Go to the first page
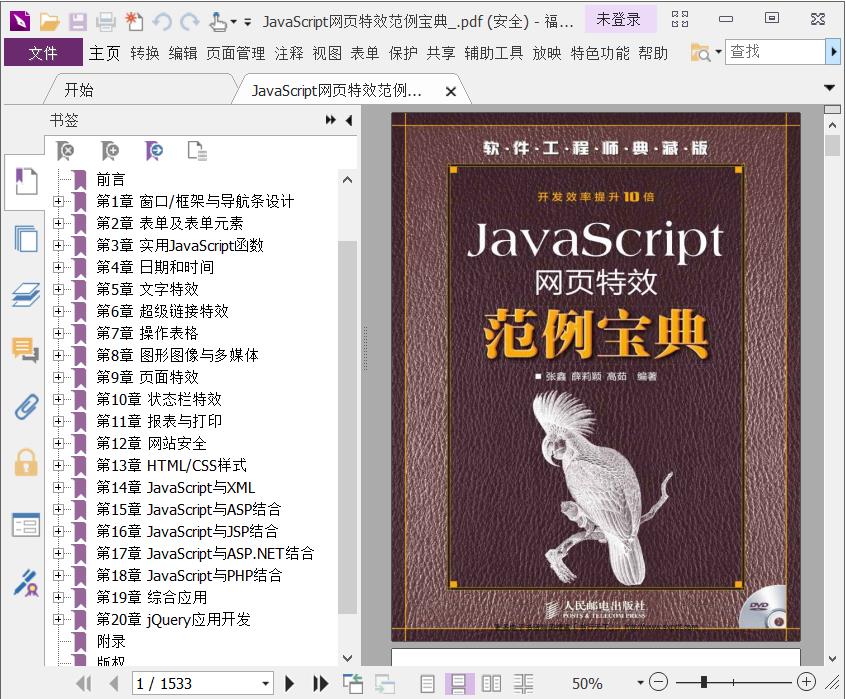The image size is (846, 699). (84, 684)
